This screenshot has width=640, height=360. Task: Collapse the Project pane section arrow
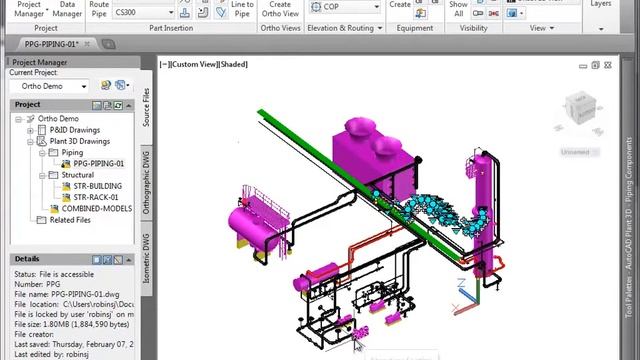(x=129, y=105)
